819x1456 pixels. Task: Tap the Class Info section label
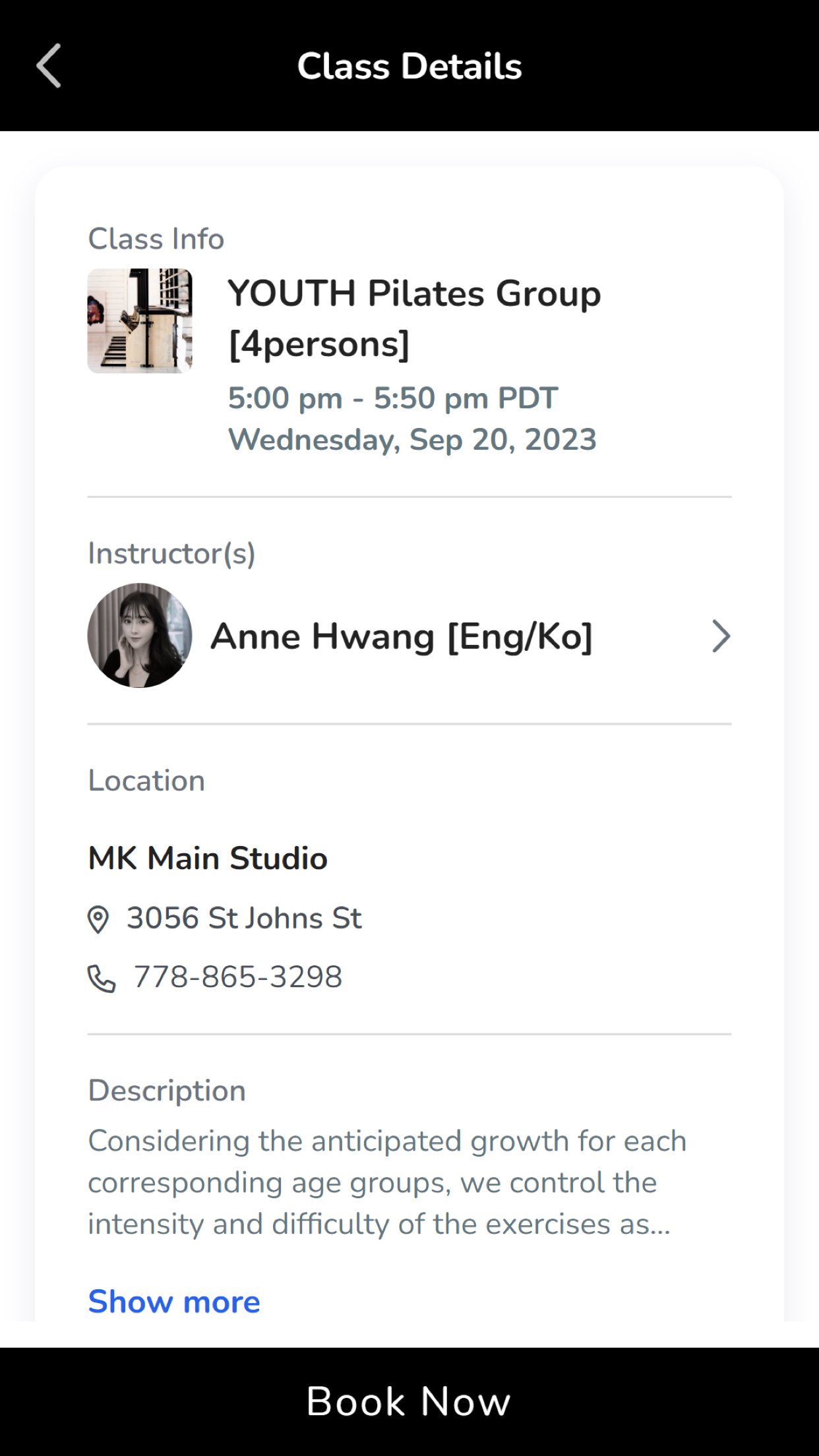pos(156,239)
